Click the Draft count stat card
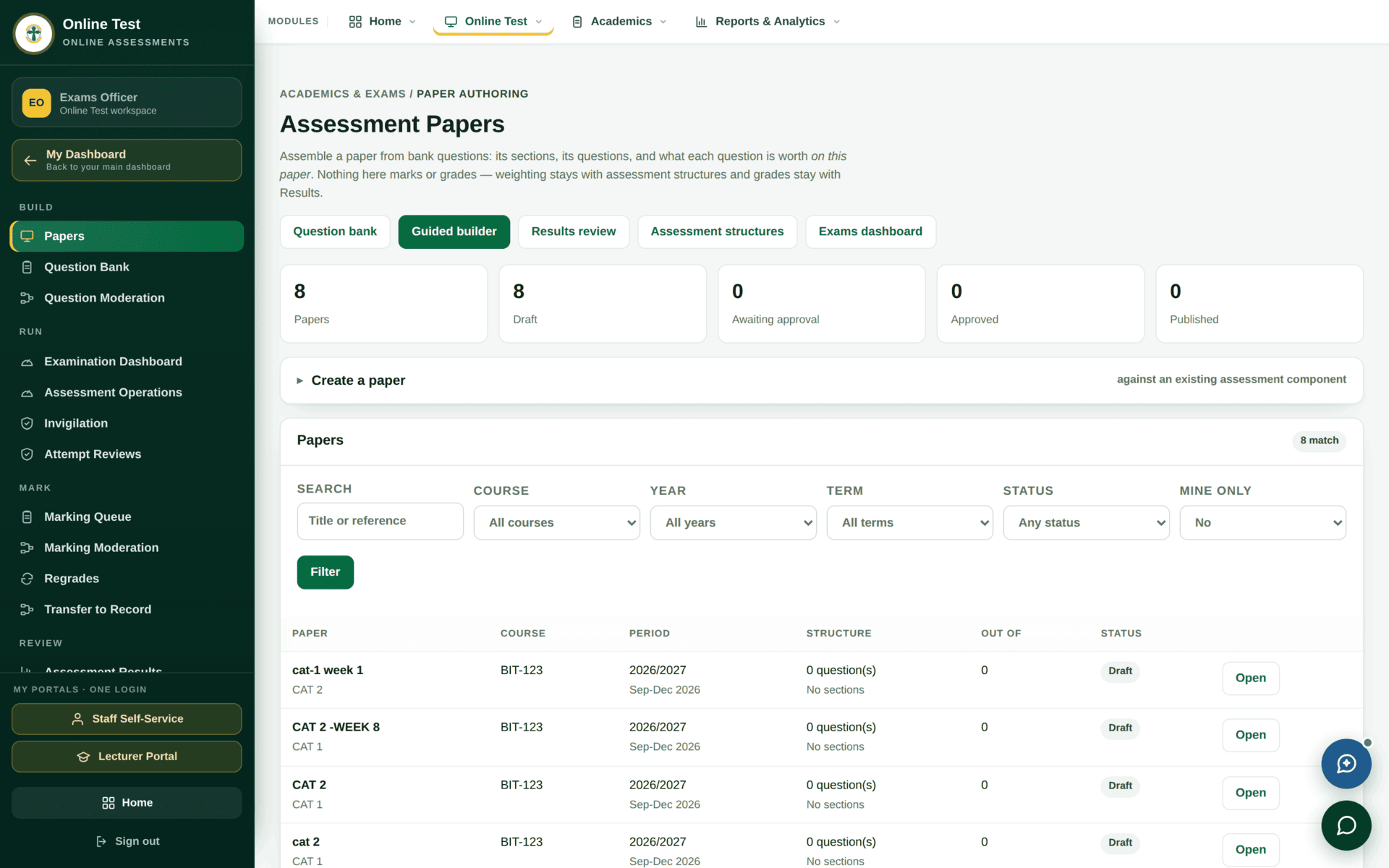1389x868 pixels. pyautogui.click(x=602, y=304)
